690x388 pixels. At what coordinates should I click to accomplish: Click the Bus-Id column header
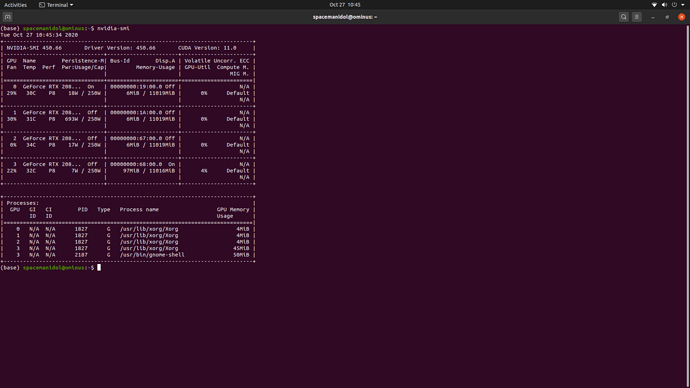[120, 61]
